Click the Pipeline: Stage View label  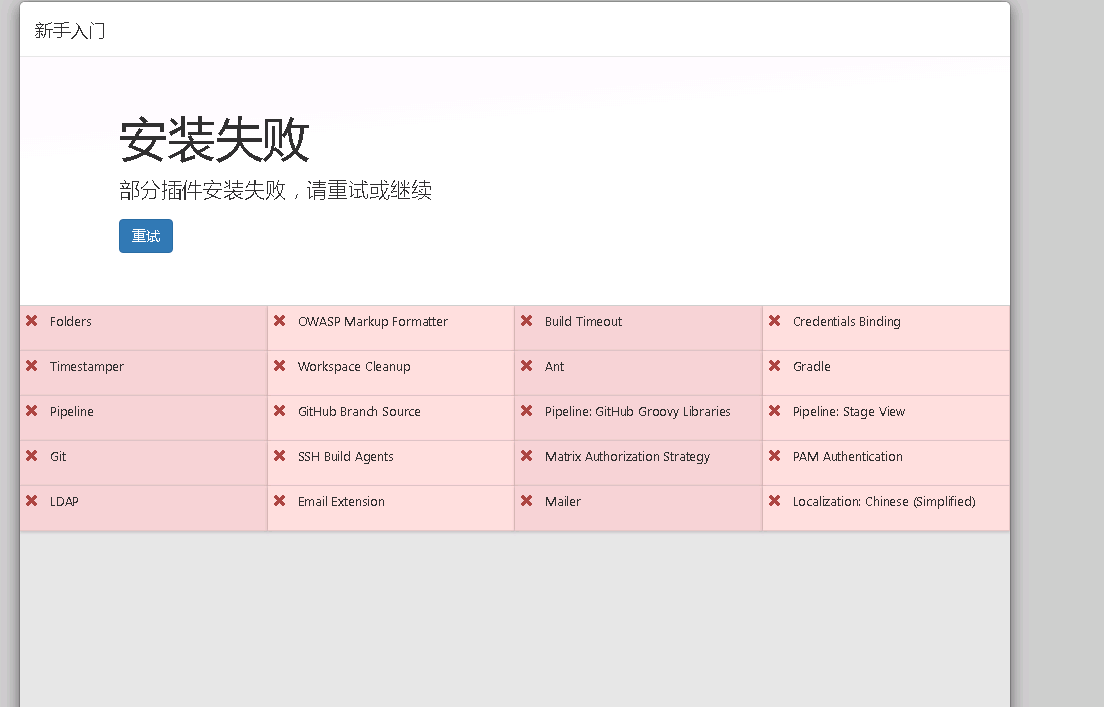[848, 412]
